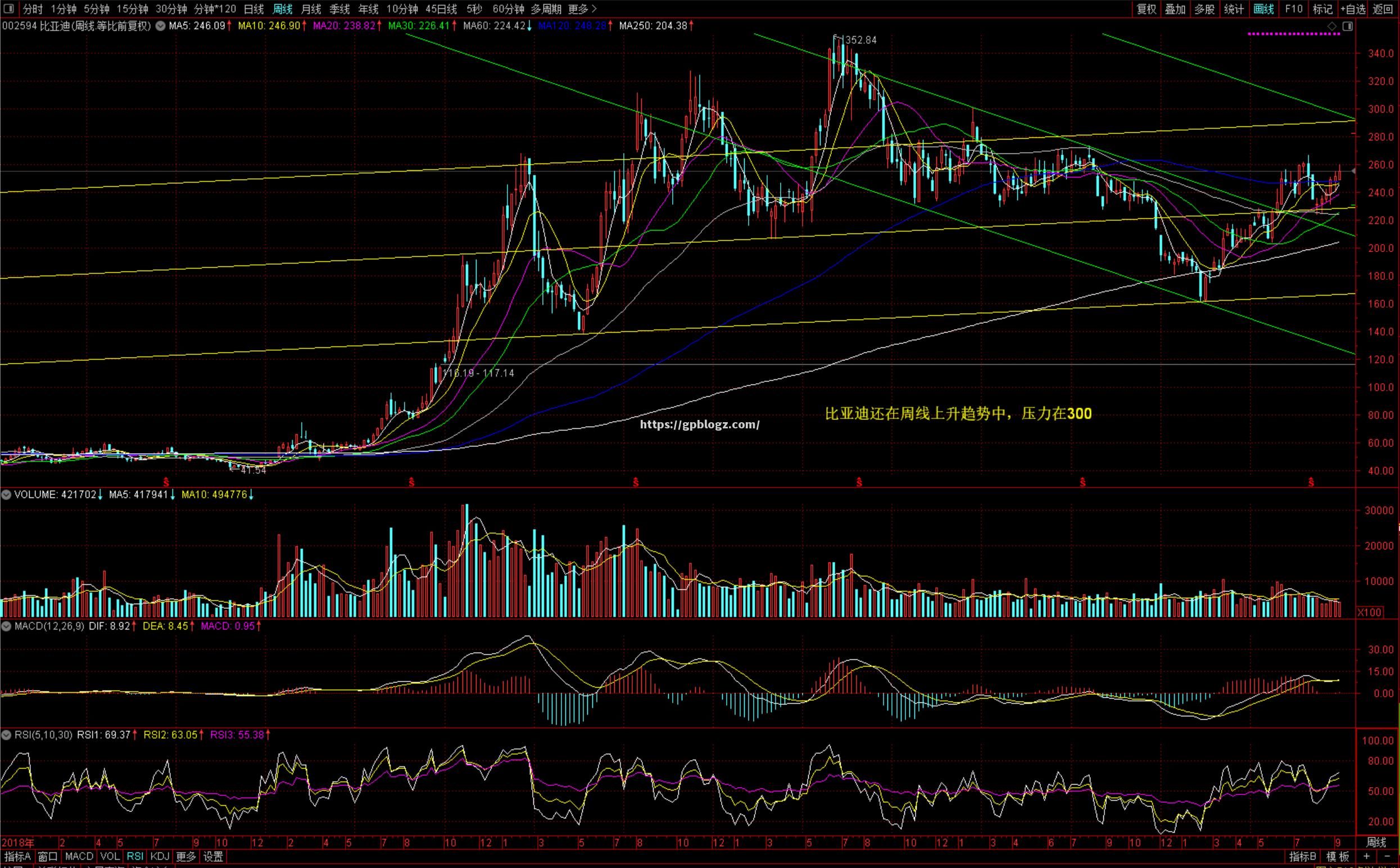Switch to the 日线 daily period tab
The width and height of the screenshot is (1400, 868).
(x=253, y=8)
